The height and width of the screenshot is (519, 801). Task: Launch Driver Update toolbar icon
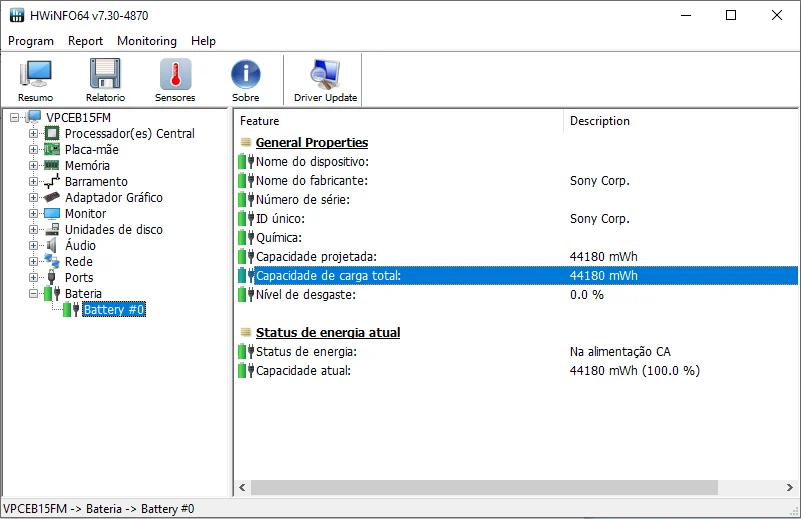(325, 80)
